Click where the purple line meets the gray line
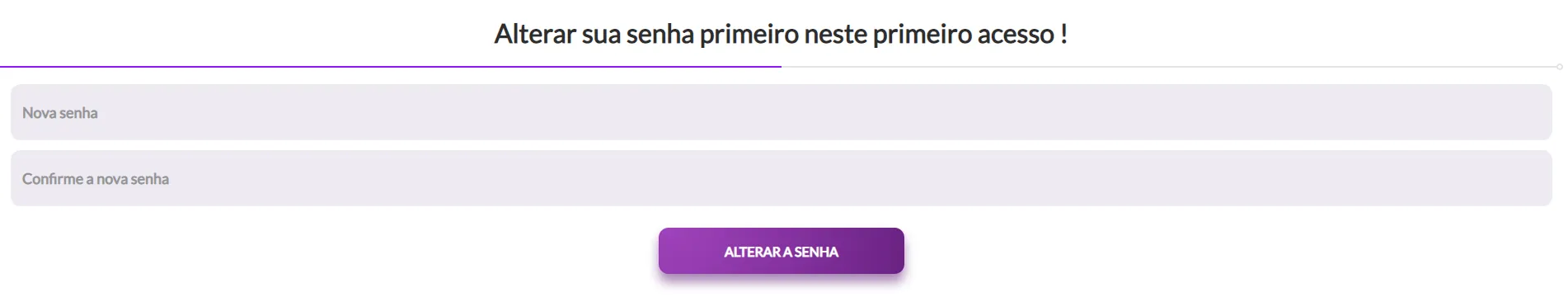Image resolution: width=1568 pixels, height=297 pixels. click(782, 66)
